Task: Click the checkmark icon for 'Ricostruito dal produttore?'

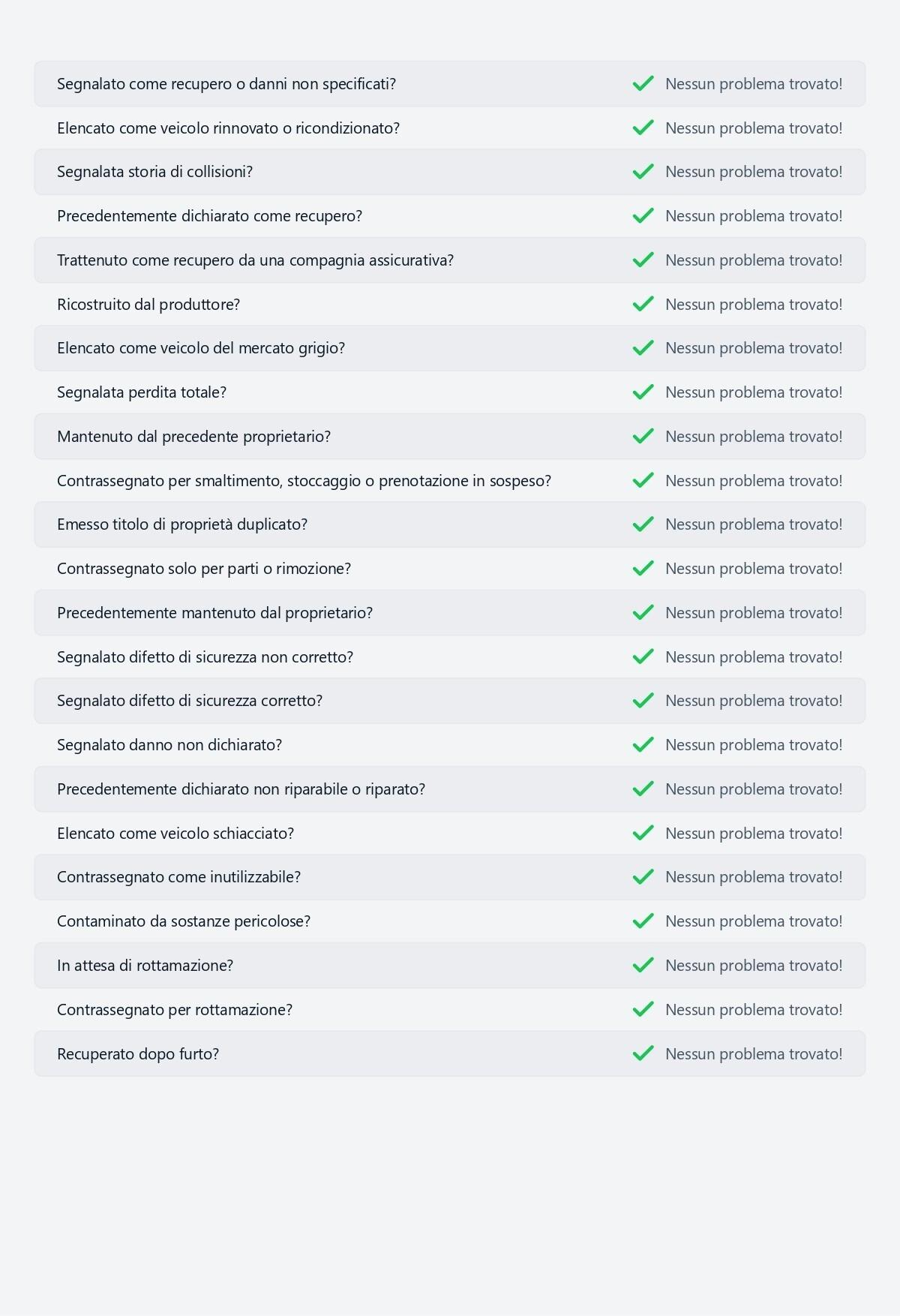Action: click(x=643, y=304)
